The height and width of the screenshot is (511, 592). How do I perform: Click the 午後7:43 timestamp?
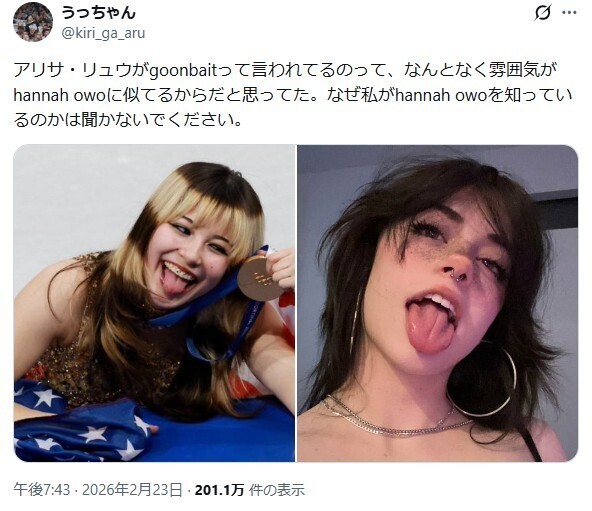pos(42,490)
